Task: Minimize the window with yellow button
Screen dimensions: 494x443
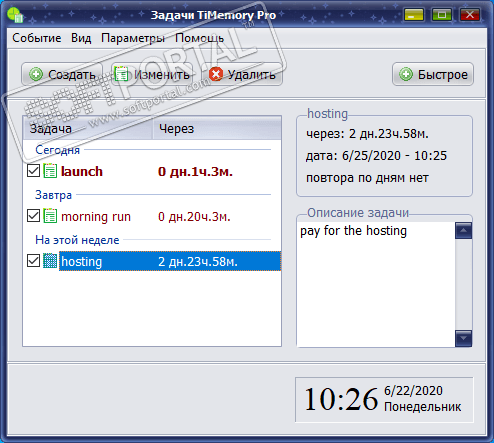Action: [414, 15]
